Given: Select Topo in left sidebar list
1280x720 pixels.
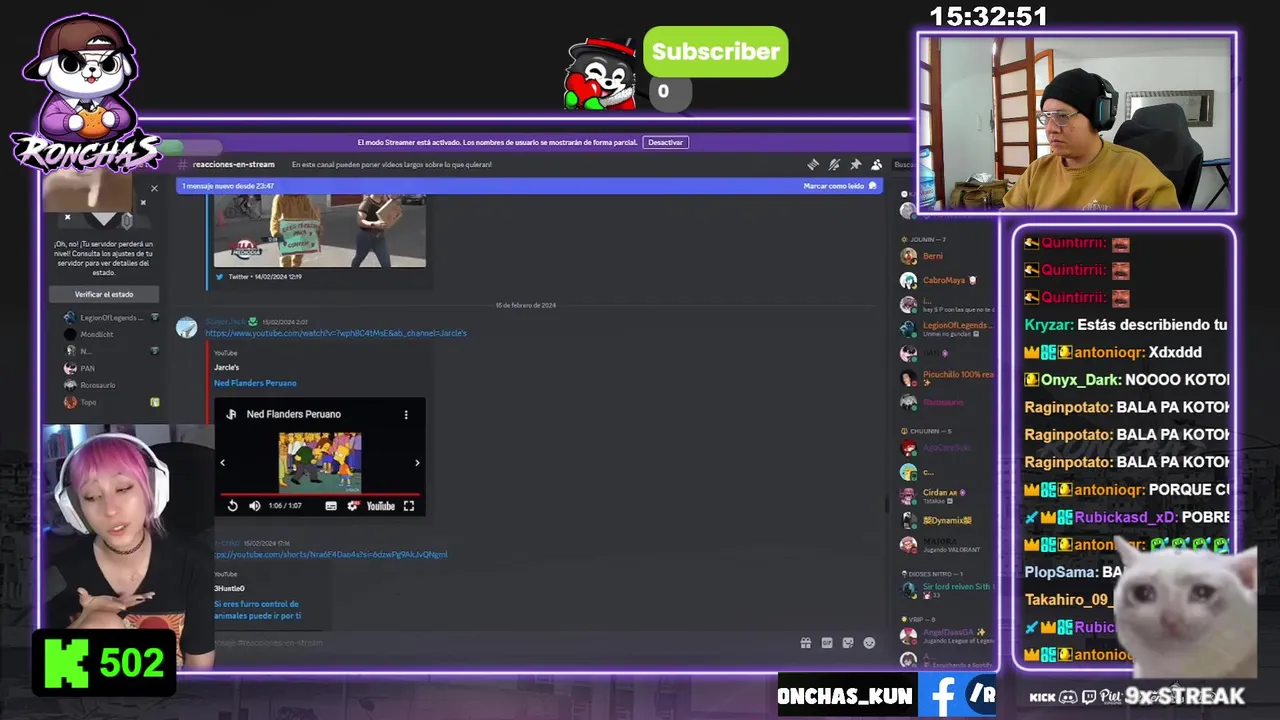Looking at the screenshot, I should 88,402.
